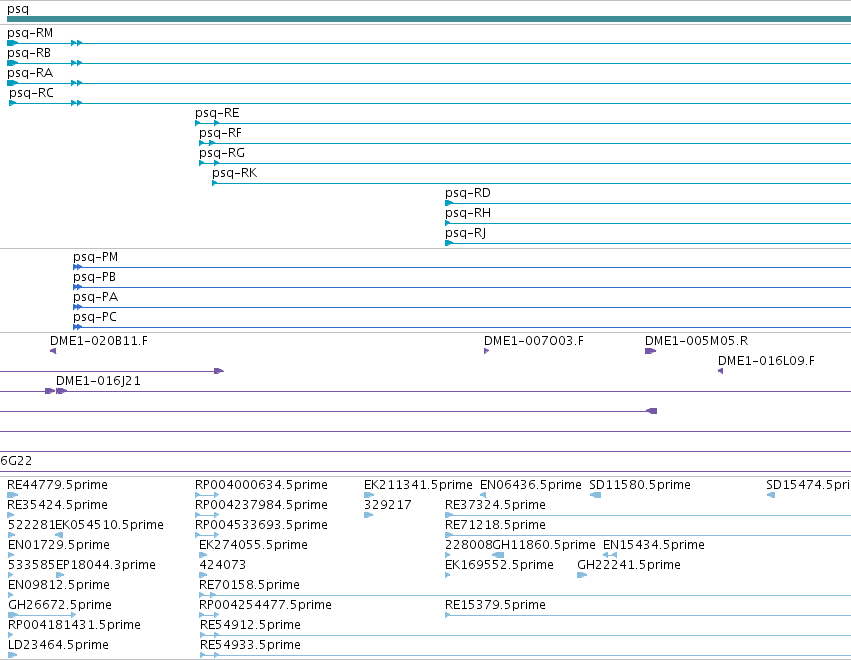
Task: Select EST RE71218.5prime
Action: coord(496,525)
